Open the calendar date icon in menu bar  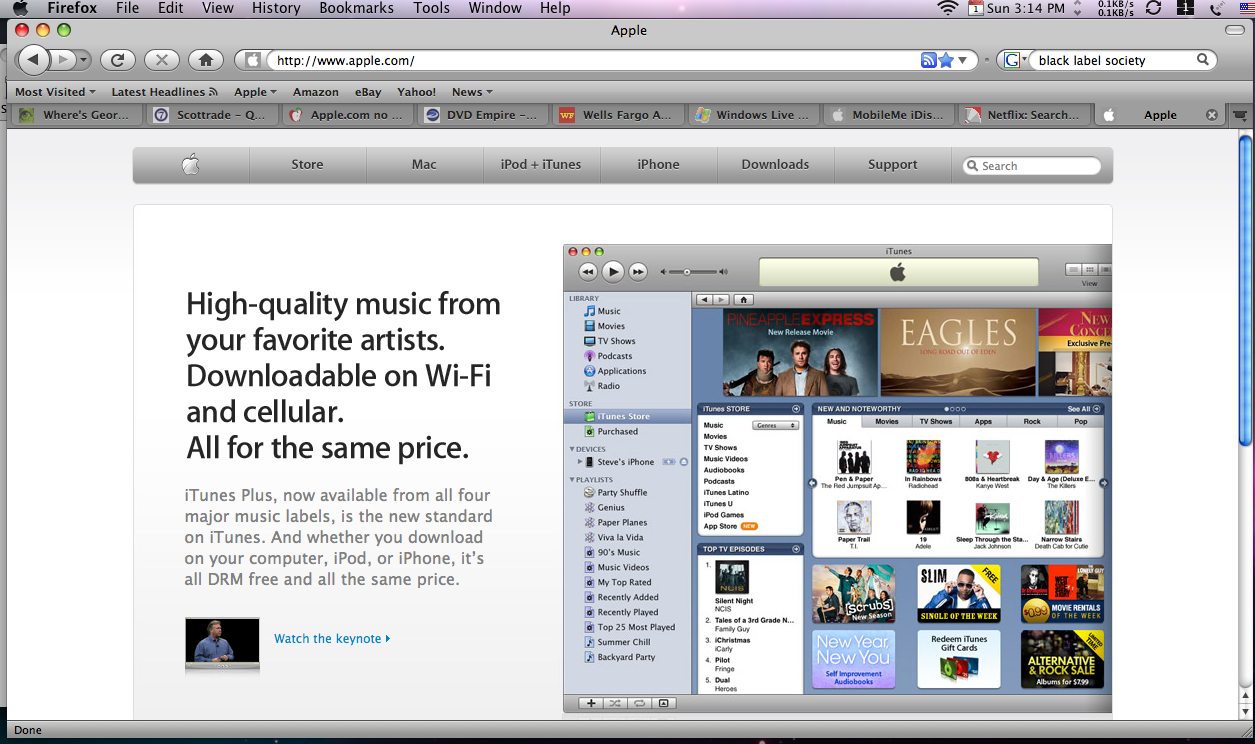(x=976, y=8)
